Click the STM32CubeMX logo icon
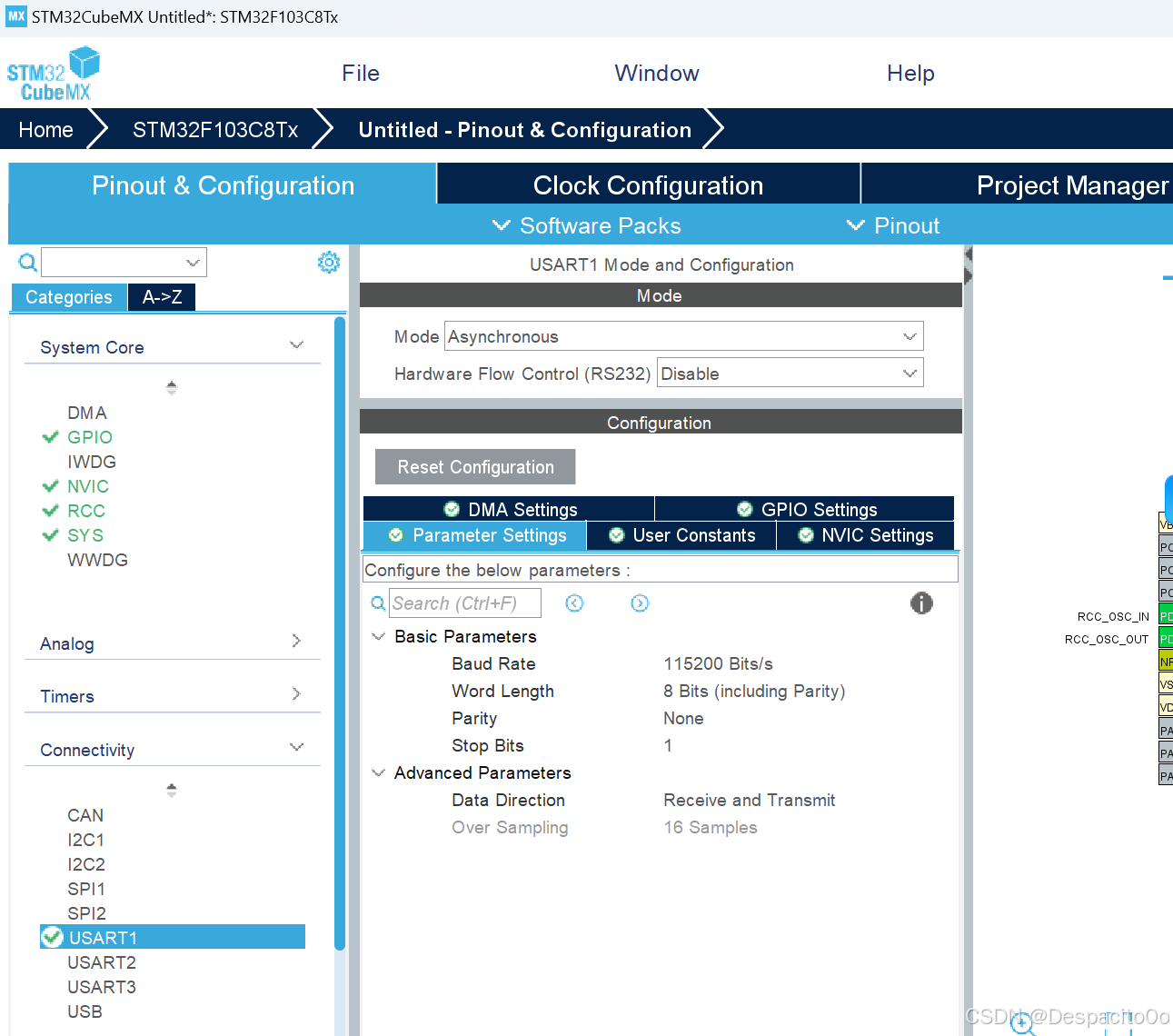This screenshot has height=1036, width=1173. click(x=53, y=74)
